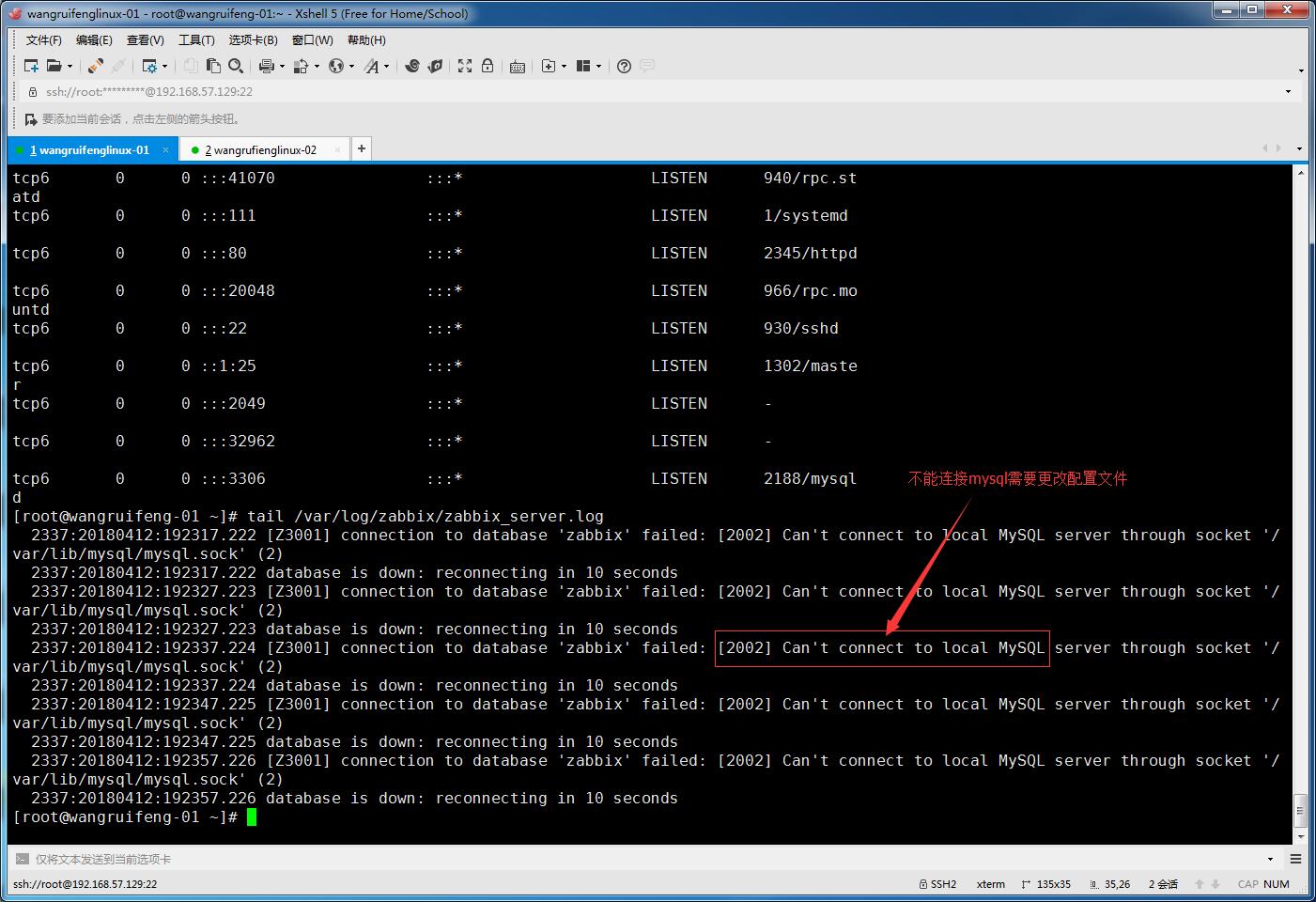The image size is (1316, 902).
Task: Click the Reconnect link icon
Action: tap(96, 66)
